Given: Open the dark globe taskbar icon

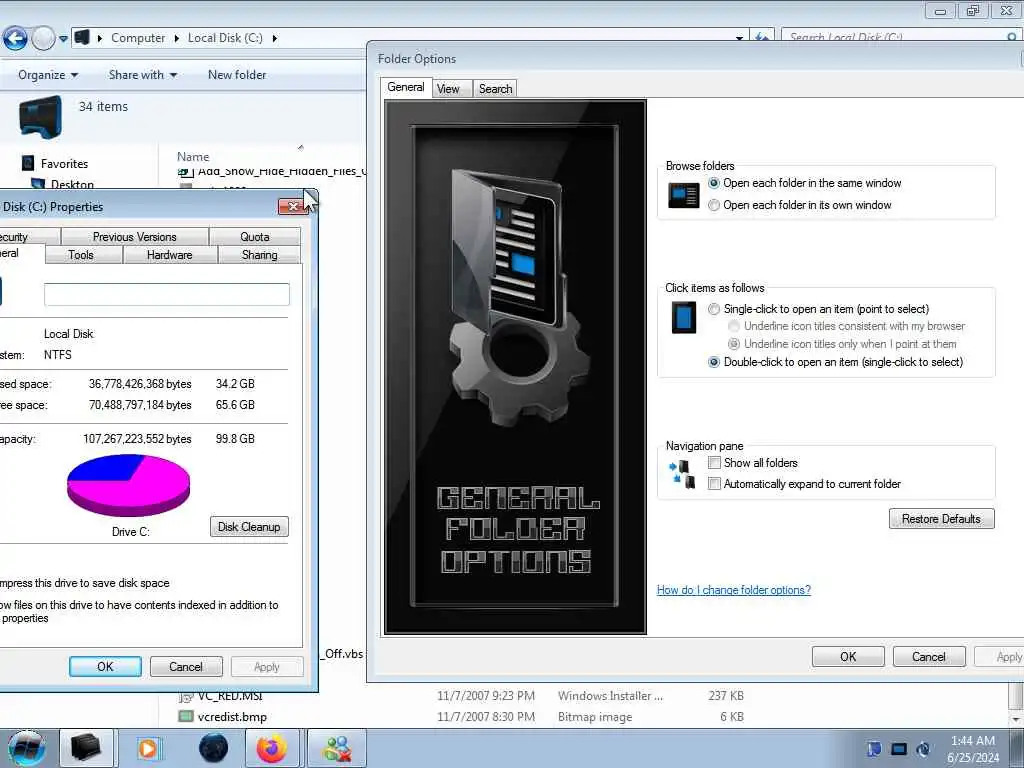Looking at the screenshot, I should tap(214, 748).
